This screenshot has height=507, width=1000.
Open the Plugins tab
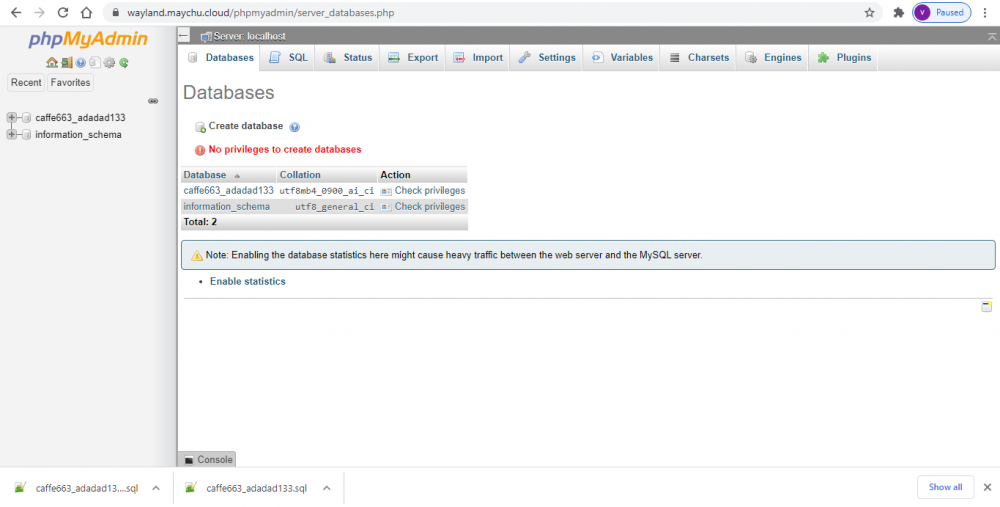coord(844,57)
